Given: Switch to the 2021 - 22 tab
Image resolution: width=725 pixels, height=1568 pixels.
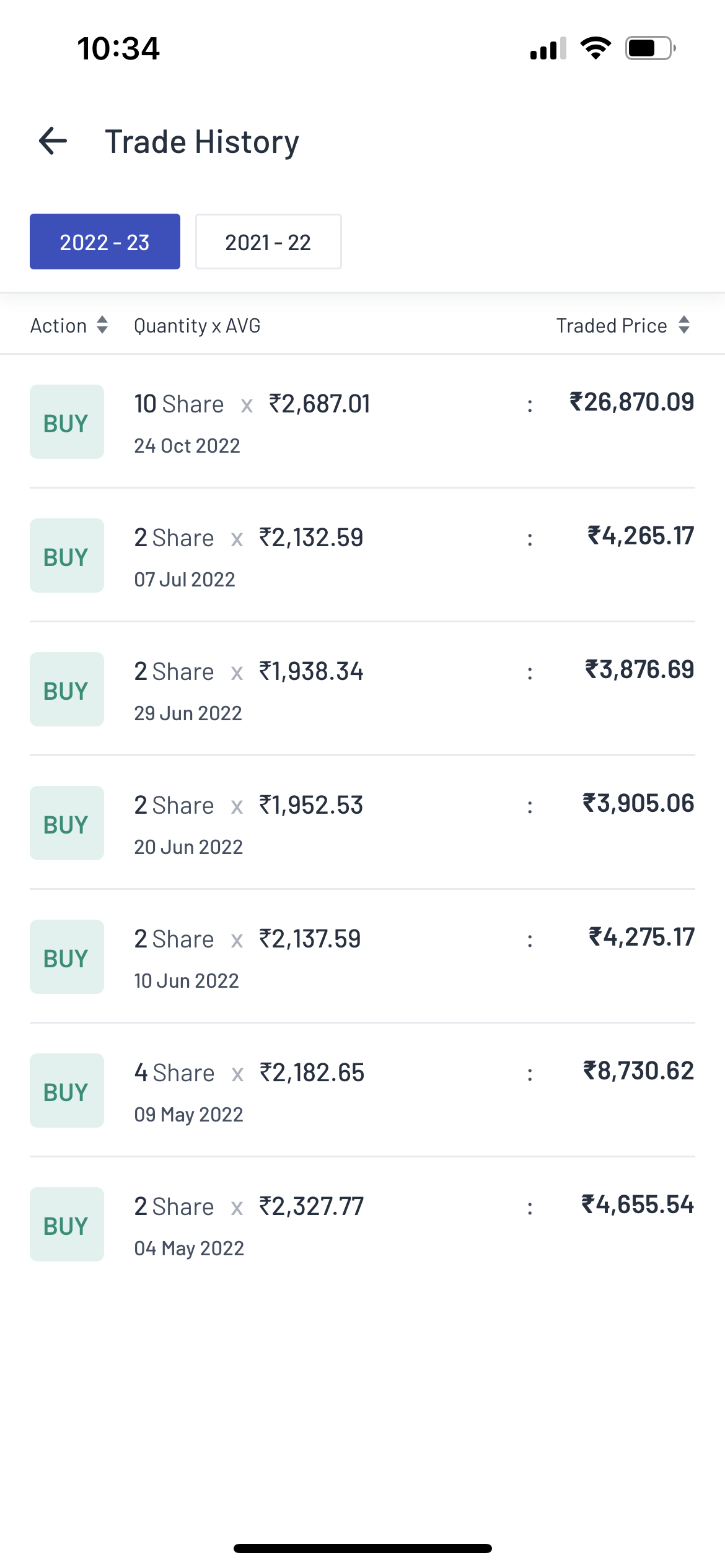Looking at the screenshot, I should tap(268, 242).
